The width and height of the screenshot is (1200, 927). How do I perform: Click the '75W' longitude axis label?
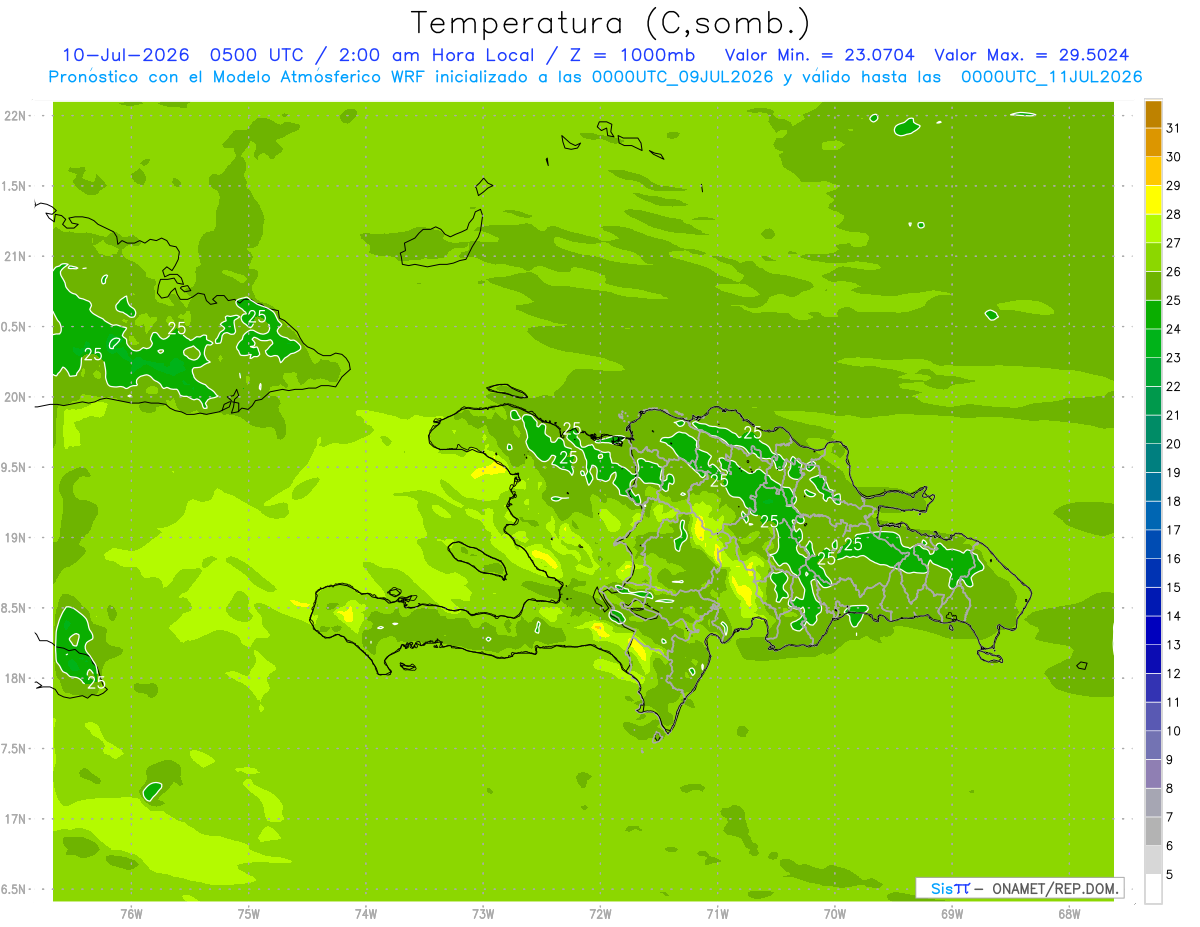pyautogui.click(x=248, y=915)
